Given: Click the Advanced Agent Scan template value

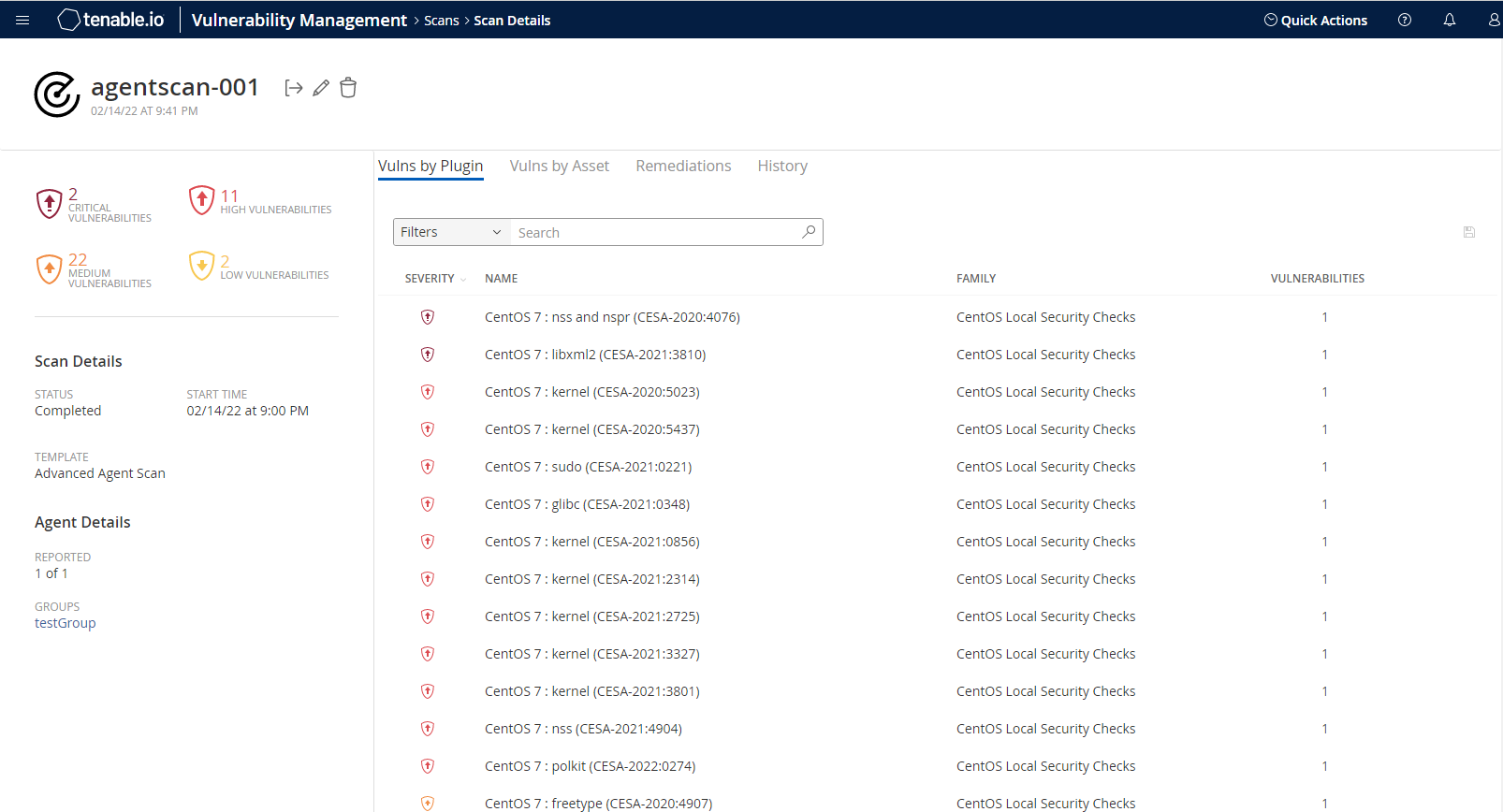Looking at the screenshot, I should [100, 473].
